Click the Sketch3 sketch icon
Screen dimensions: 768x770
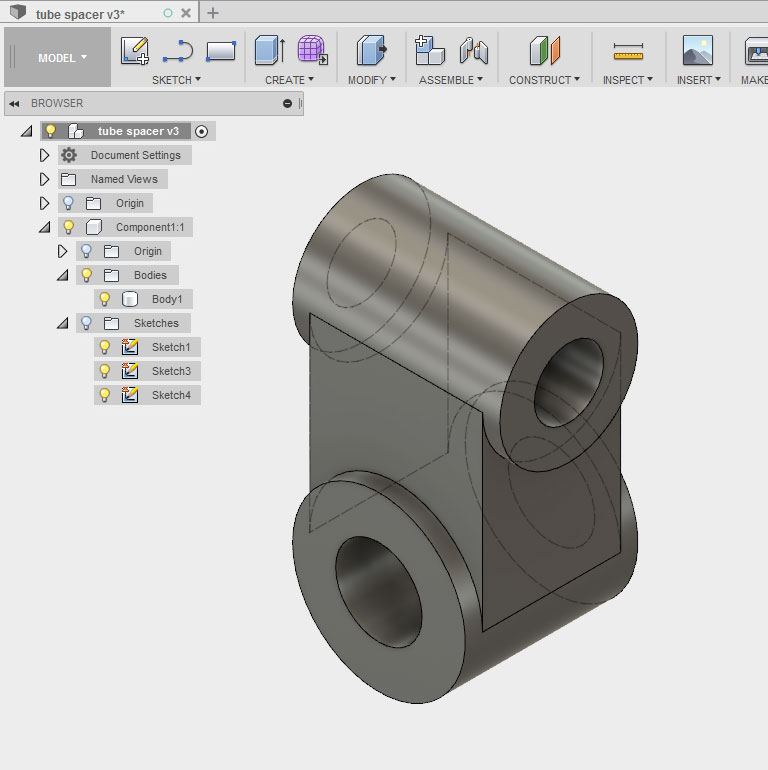pos(130,371)
